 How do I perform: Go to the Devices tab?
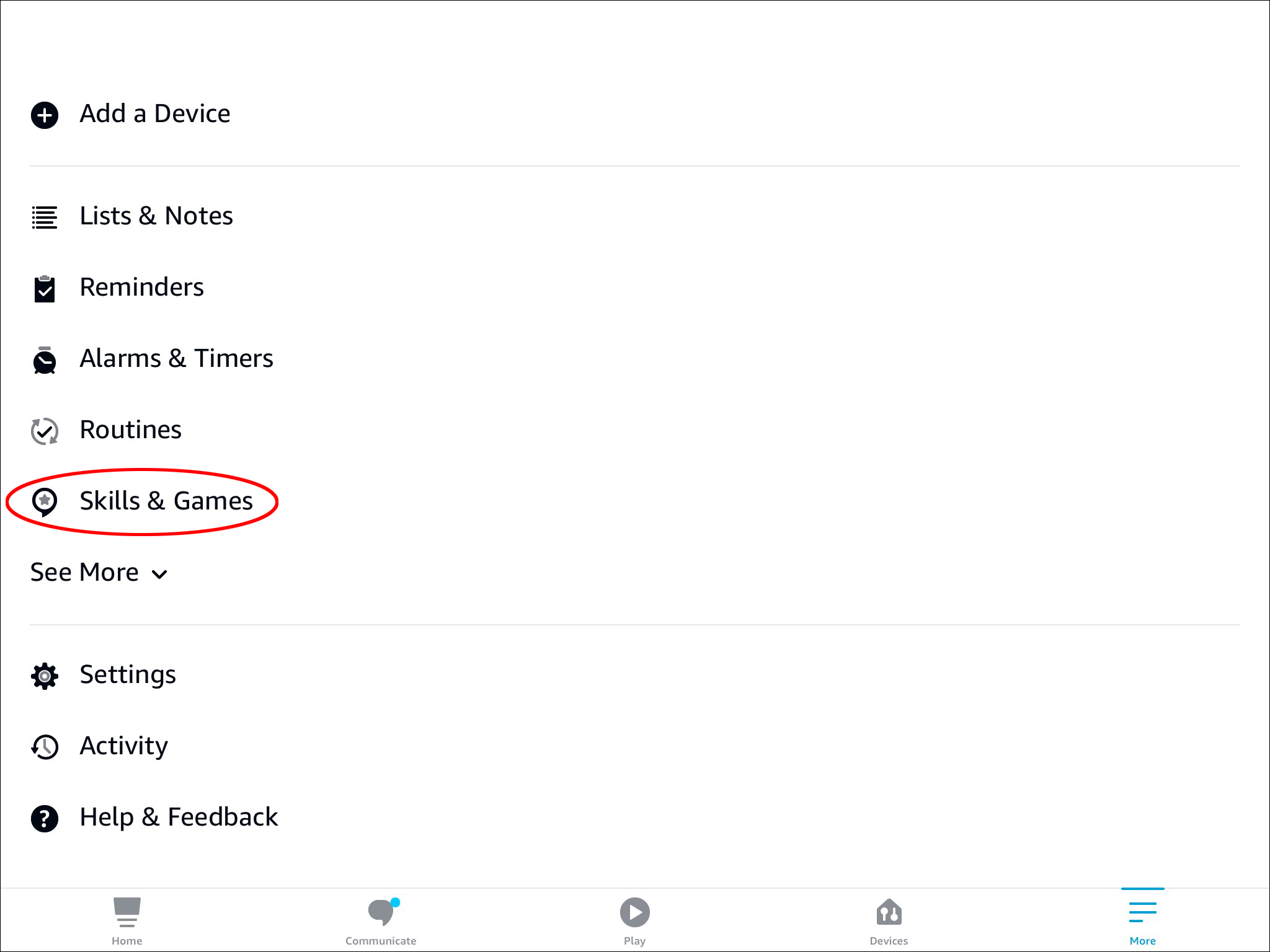(889, 921)
